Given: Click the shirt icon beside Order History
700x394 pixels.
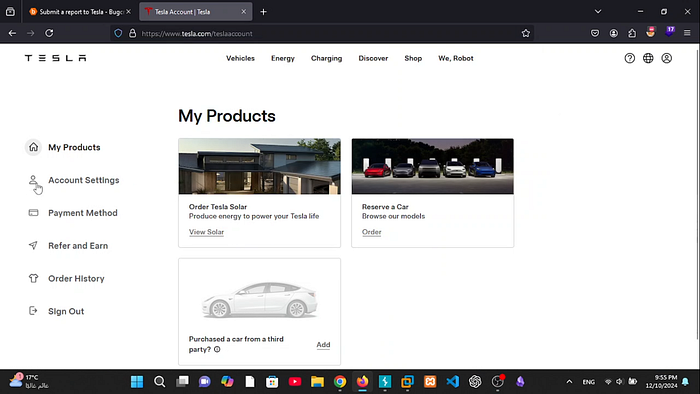Looking at the screenshot, I should pyautogui.click(x=33, y=278).
